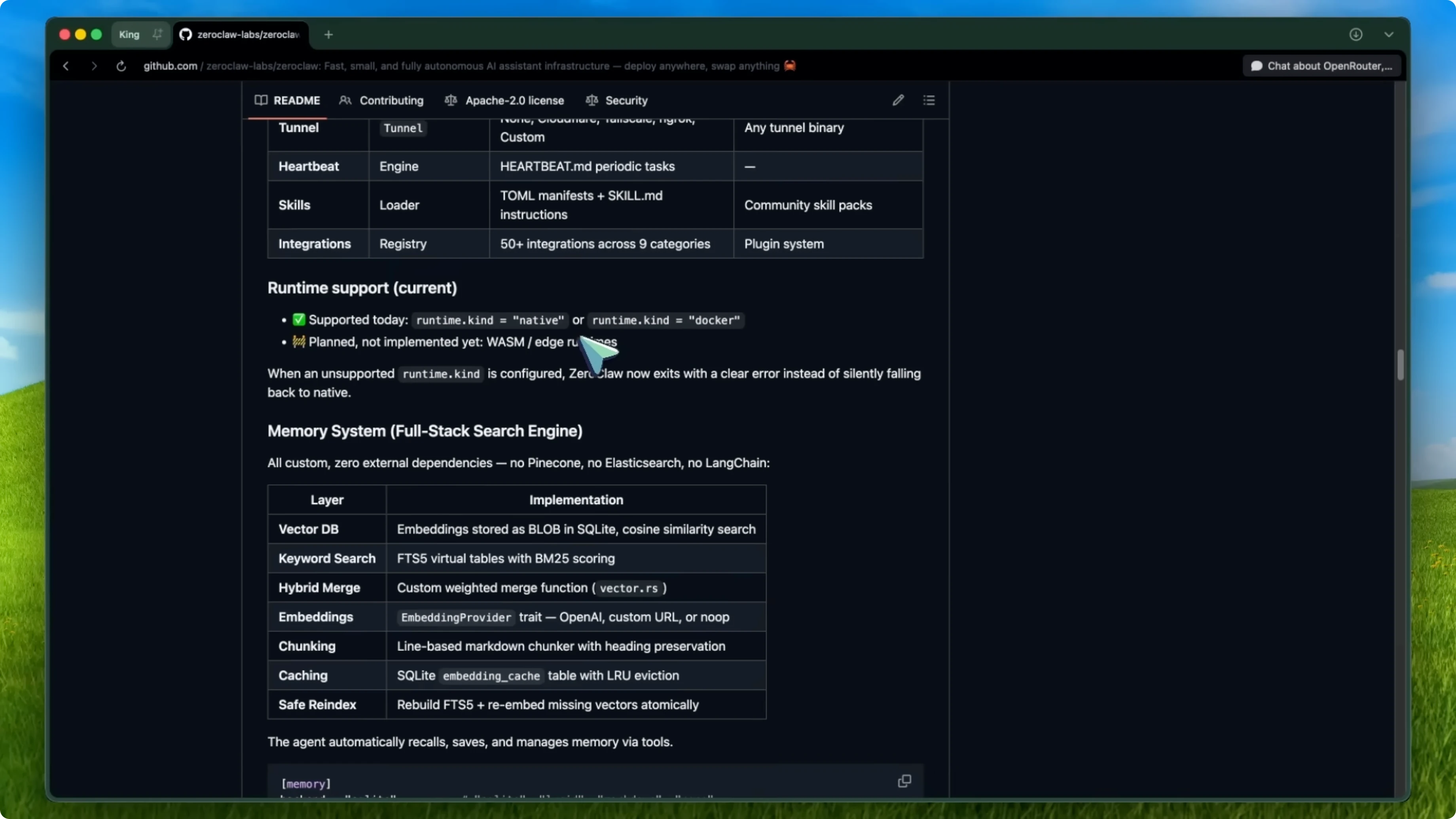Screen dimensions: 1456x819
Task: Click the page vertical scrollbar thumb
Action: click(1400, 365)
